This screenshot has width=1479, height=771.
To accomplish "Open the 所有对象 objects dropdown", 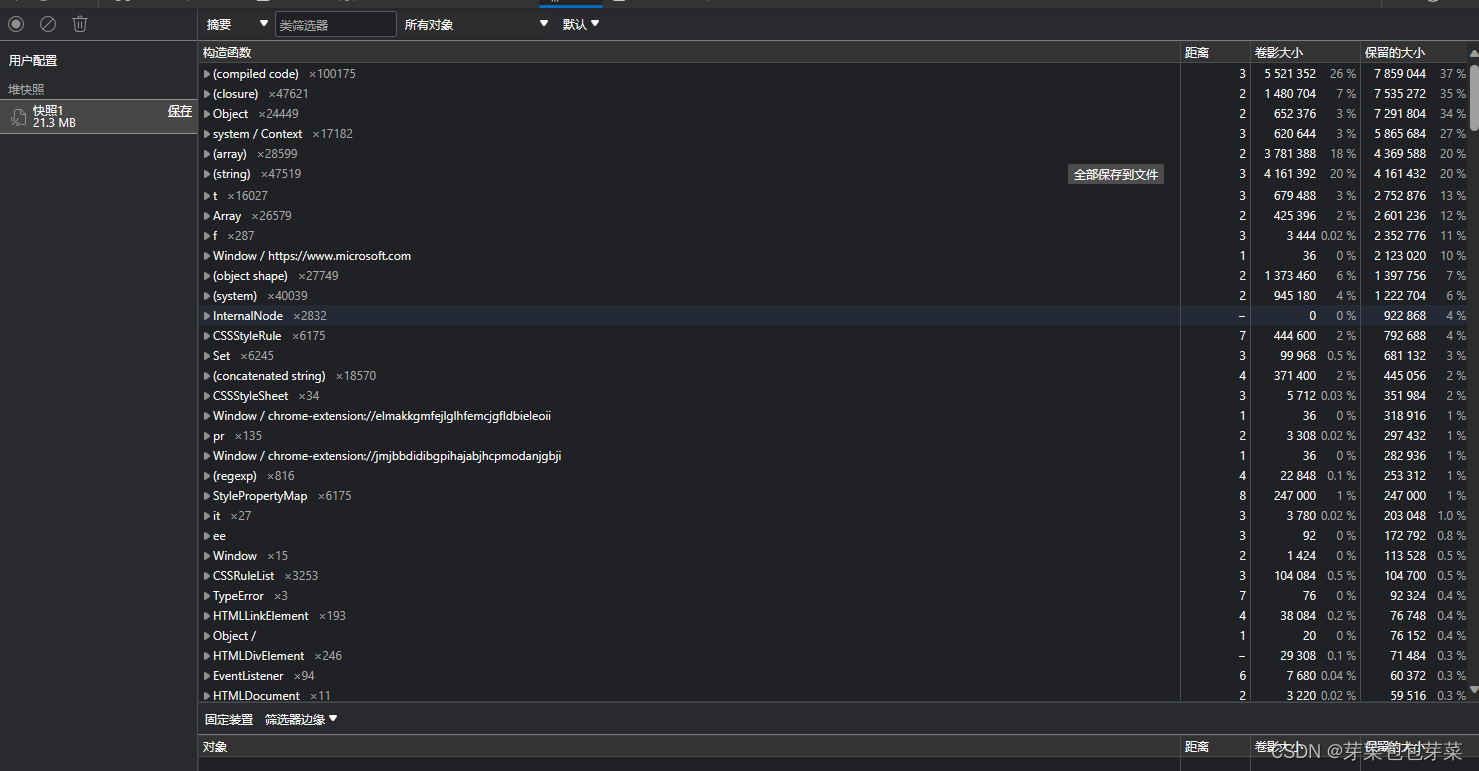I will (x=476, y=24).
